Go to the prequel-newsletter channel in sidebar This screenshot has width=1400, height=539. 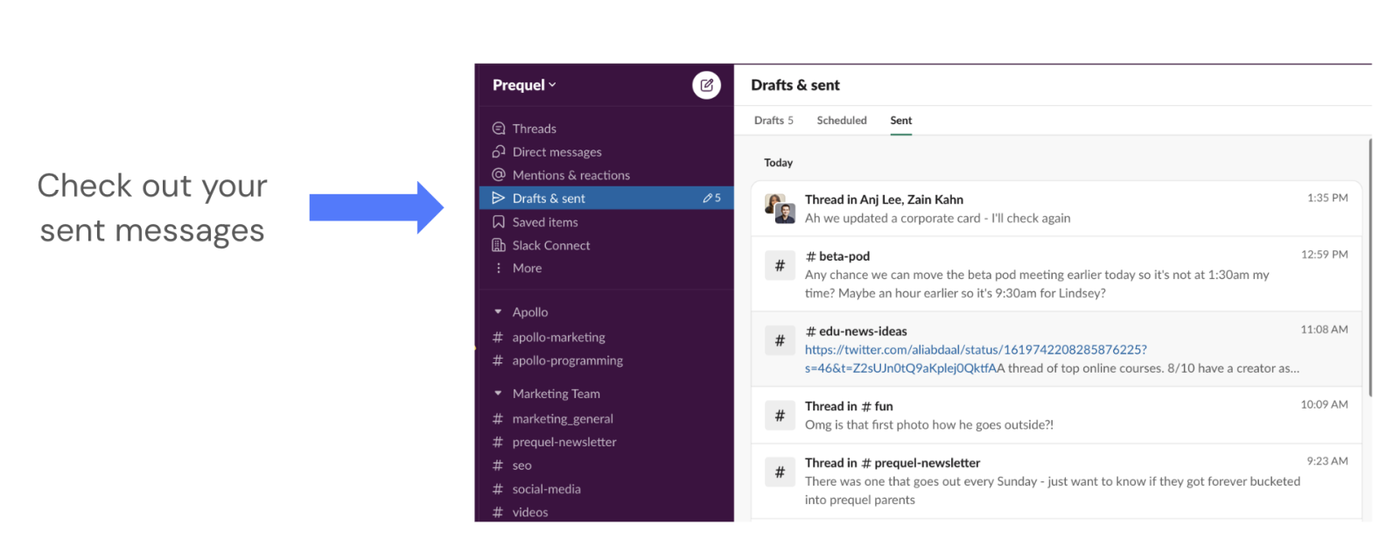pos(564,442)
